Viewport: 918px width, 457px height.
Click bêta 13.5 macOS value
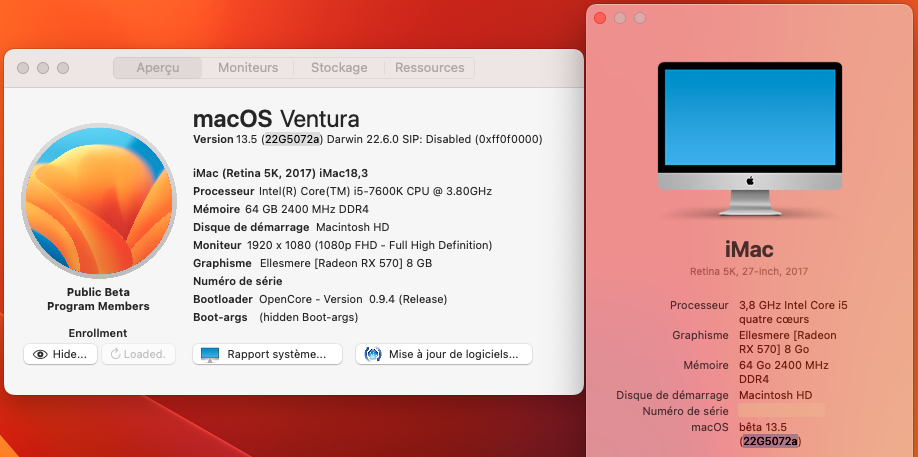tap(763, 427)
